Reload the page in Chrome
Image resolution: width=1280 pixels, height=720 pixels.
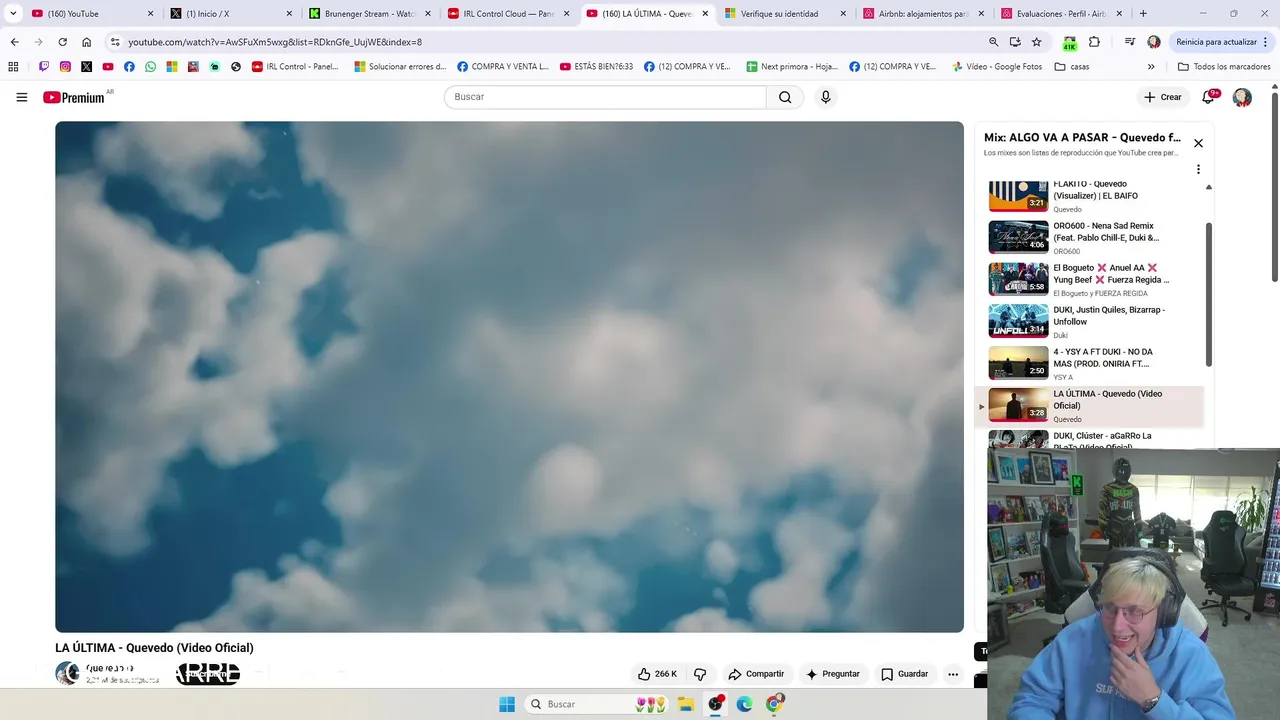click(62, 42)
